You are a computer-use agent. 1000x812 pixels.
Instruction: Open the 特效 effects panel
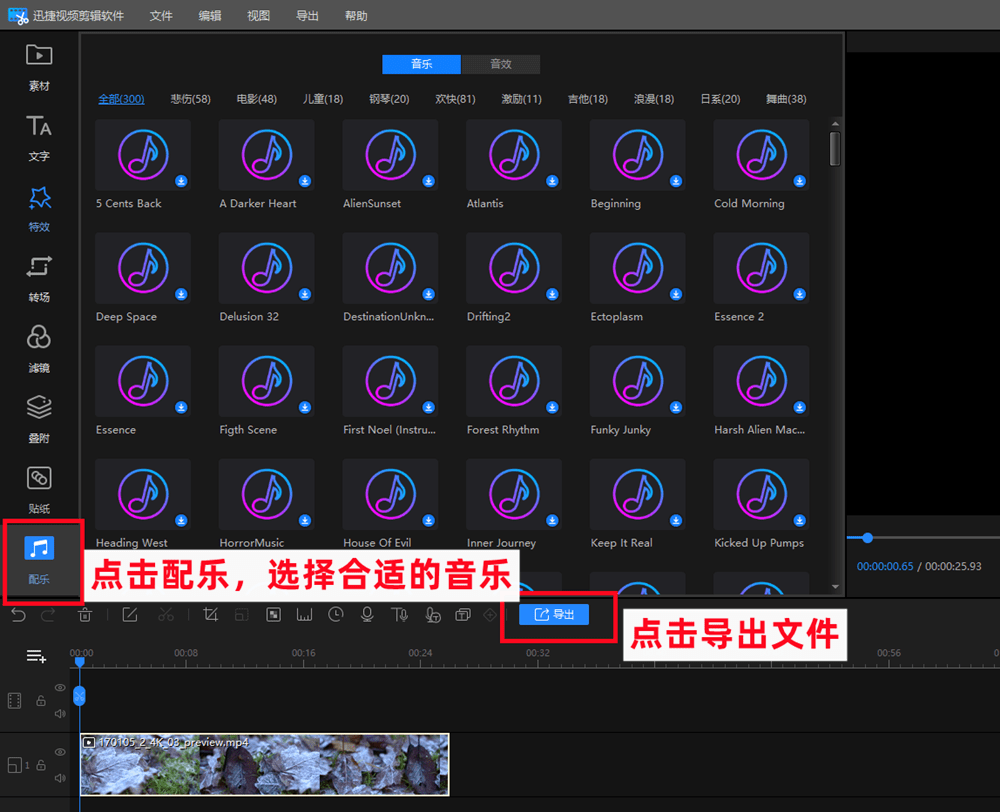click(39, 209)
